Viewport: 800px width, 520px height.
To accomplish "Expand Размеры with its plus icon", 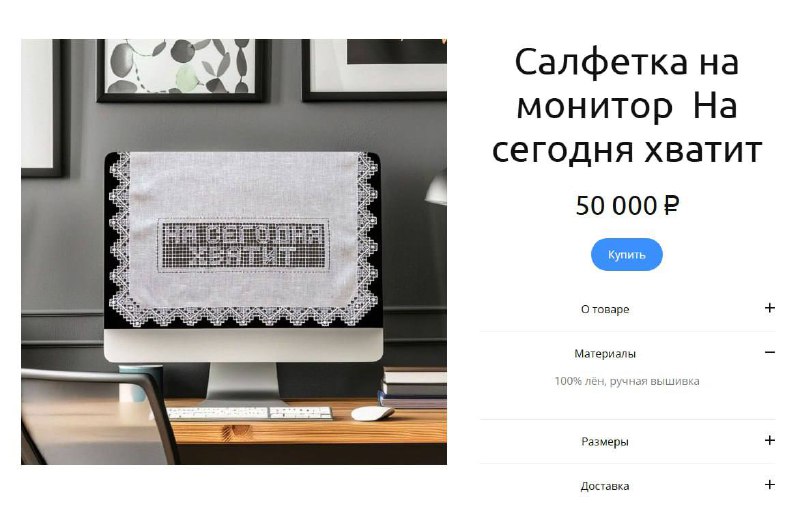I will [770, 440].
